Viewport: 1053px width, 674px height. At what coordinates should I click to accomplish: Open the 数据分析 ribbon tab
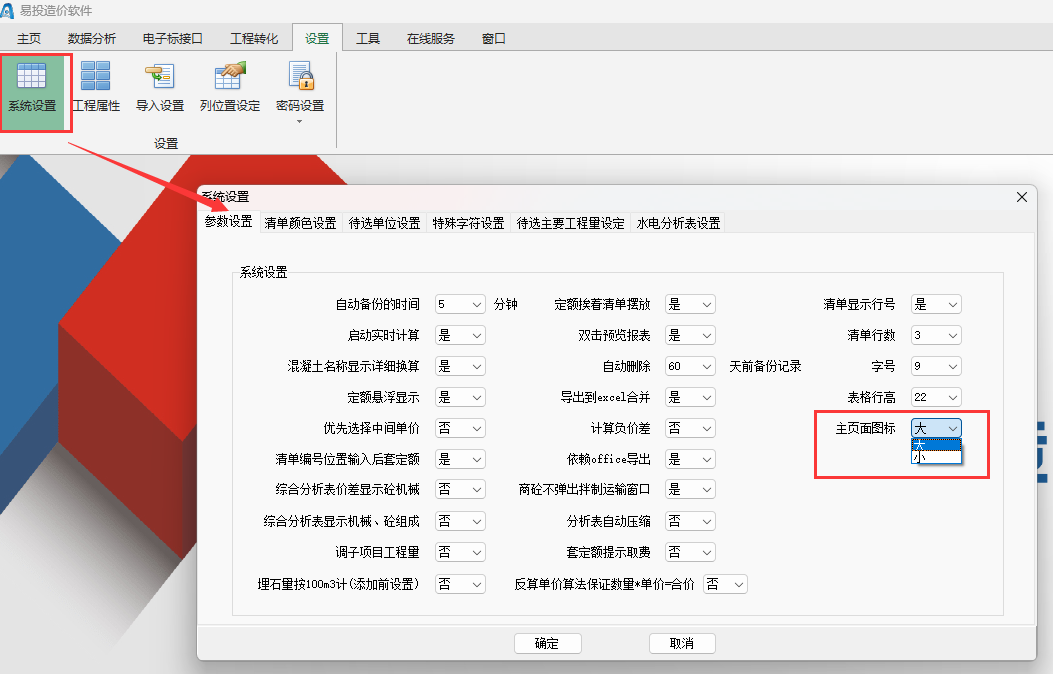pyautogui.click(x=92, y=39)
